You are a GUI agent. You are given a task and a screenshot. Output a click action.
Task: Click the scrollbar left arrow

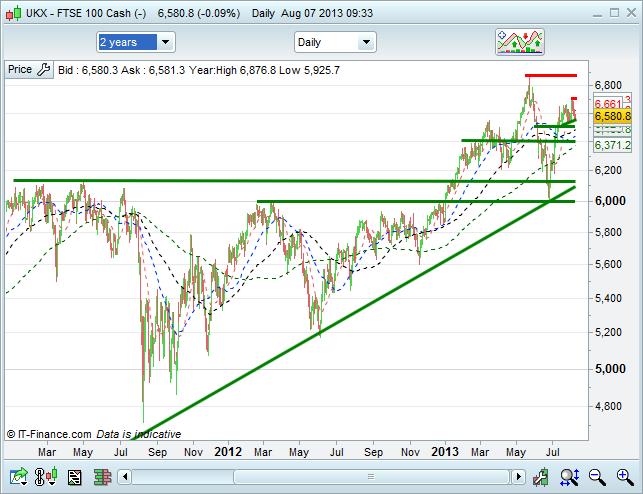coord(121,476)
